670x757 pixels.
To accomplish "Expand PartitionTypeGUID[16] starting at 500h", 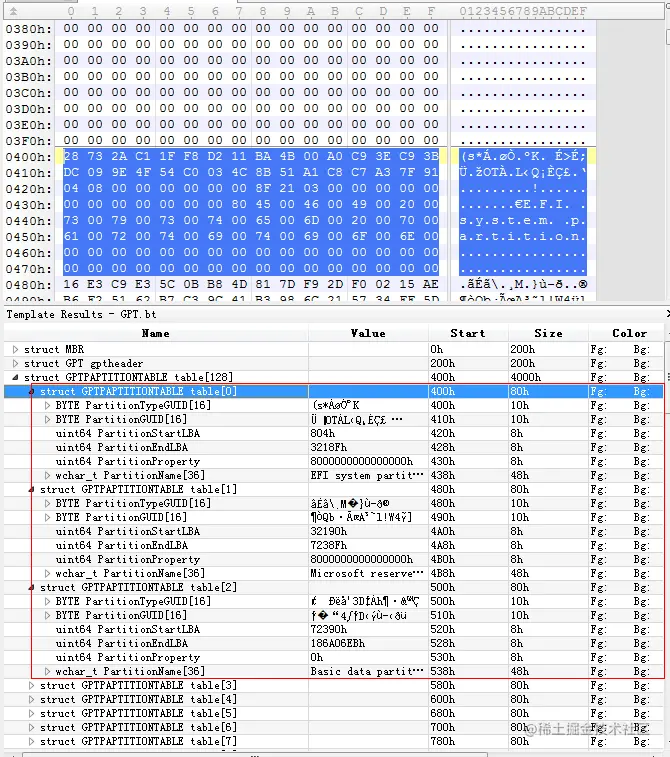I will point(47,601).
